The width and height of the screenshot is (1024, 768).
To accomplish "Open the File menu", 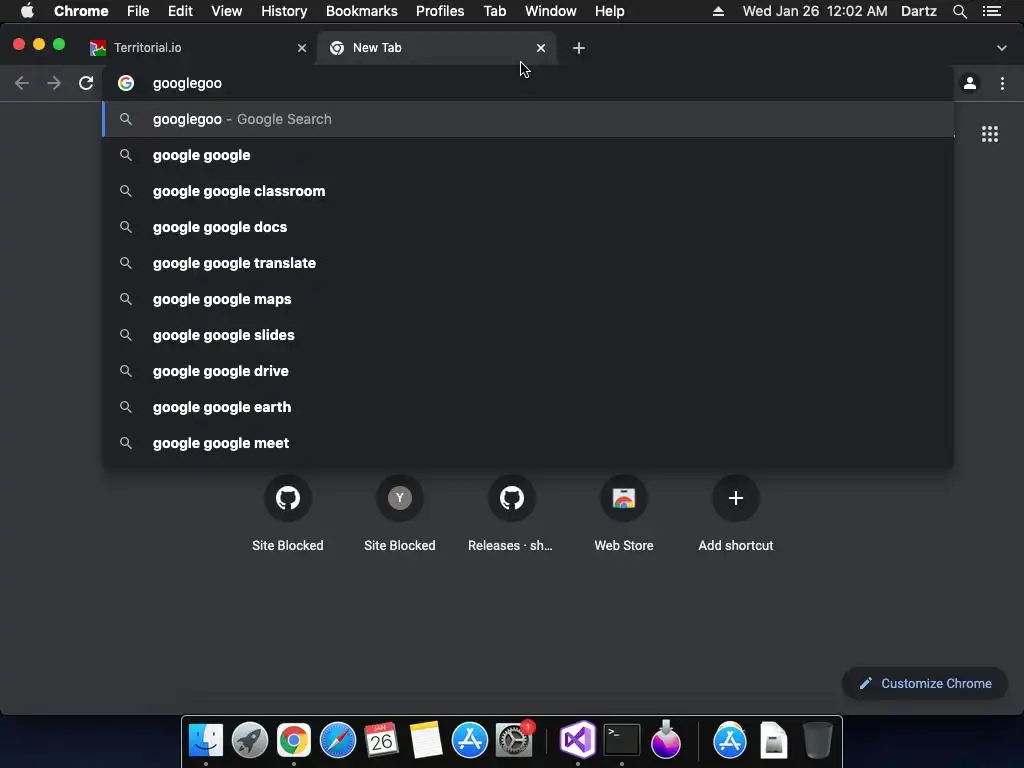I will 138,11.
